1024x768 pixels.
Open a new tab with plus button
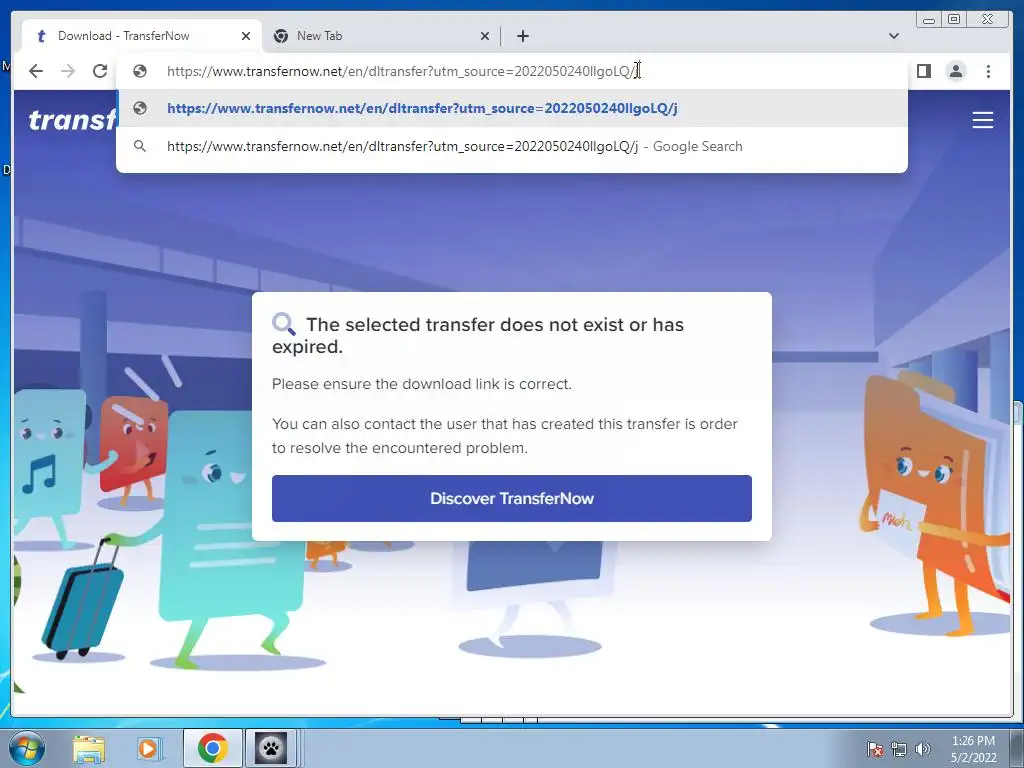[x=522, y=36]
